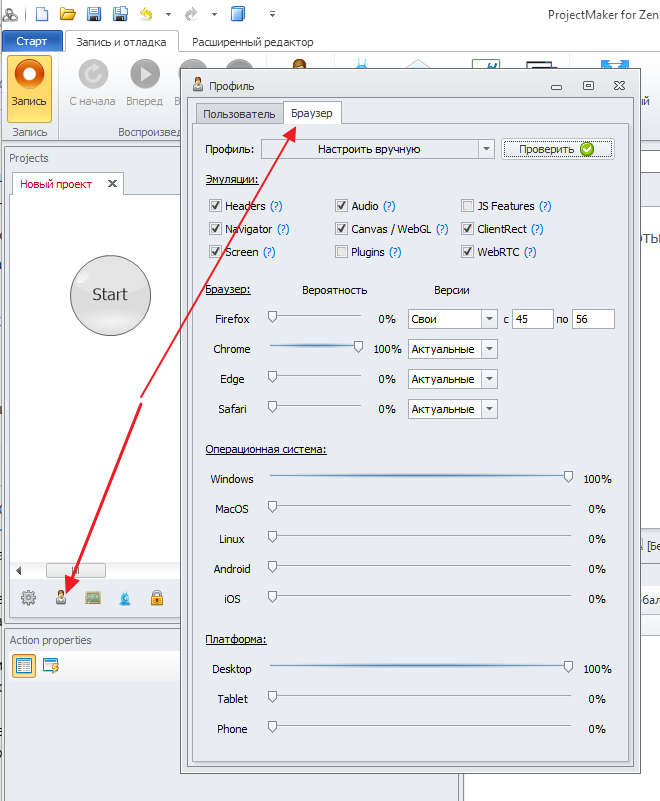660x801 pixels.
Task: Open Расширенный редактор ribbon tab
Action: pos(252,42)
